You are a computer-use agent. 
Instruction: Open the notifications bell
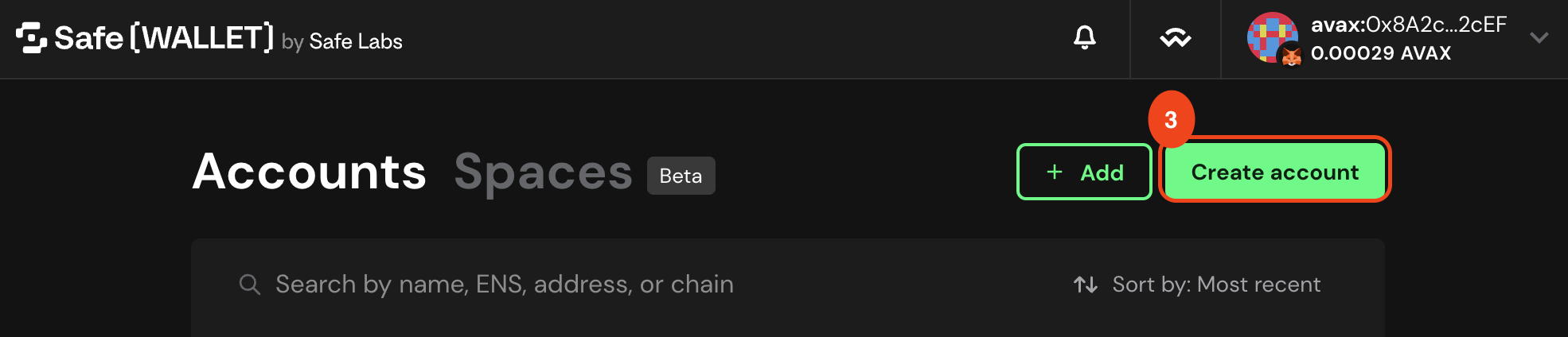click(x=1084, y=37)
